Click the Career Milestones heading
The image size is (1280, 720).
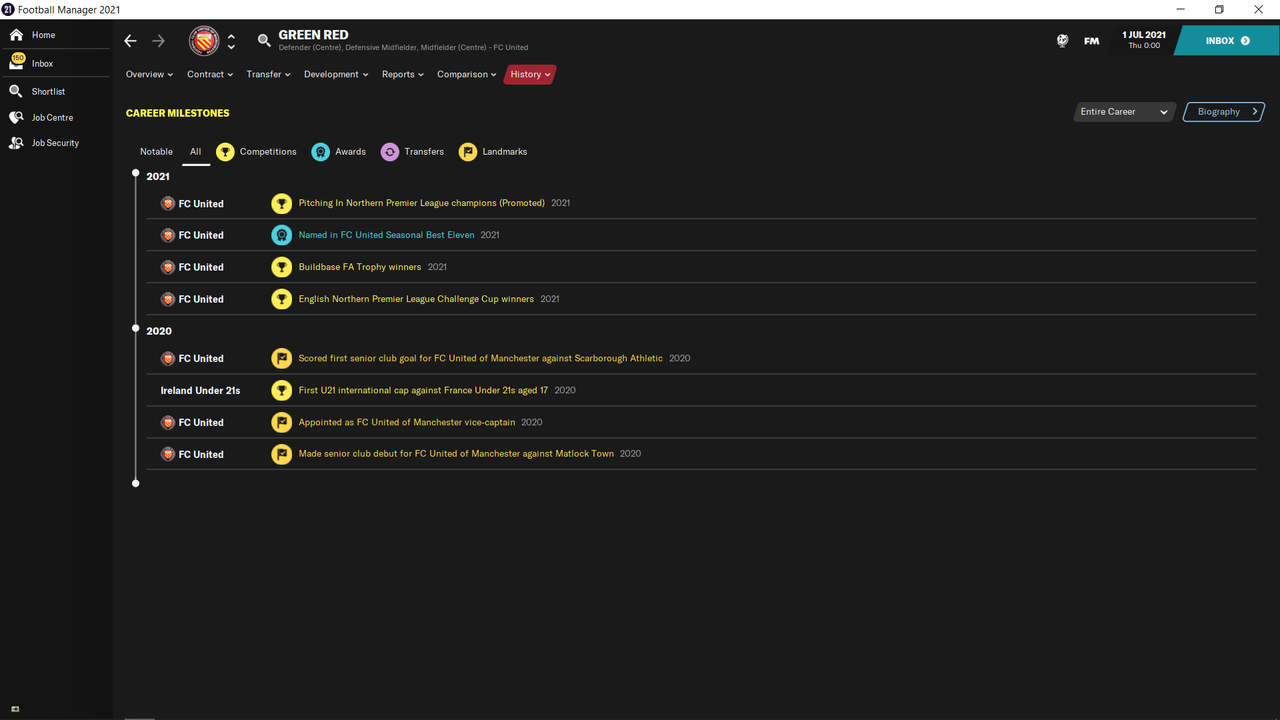tap(177, 113)
